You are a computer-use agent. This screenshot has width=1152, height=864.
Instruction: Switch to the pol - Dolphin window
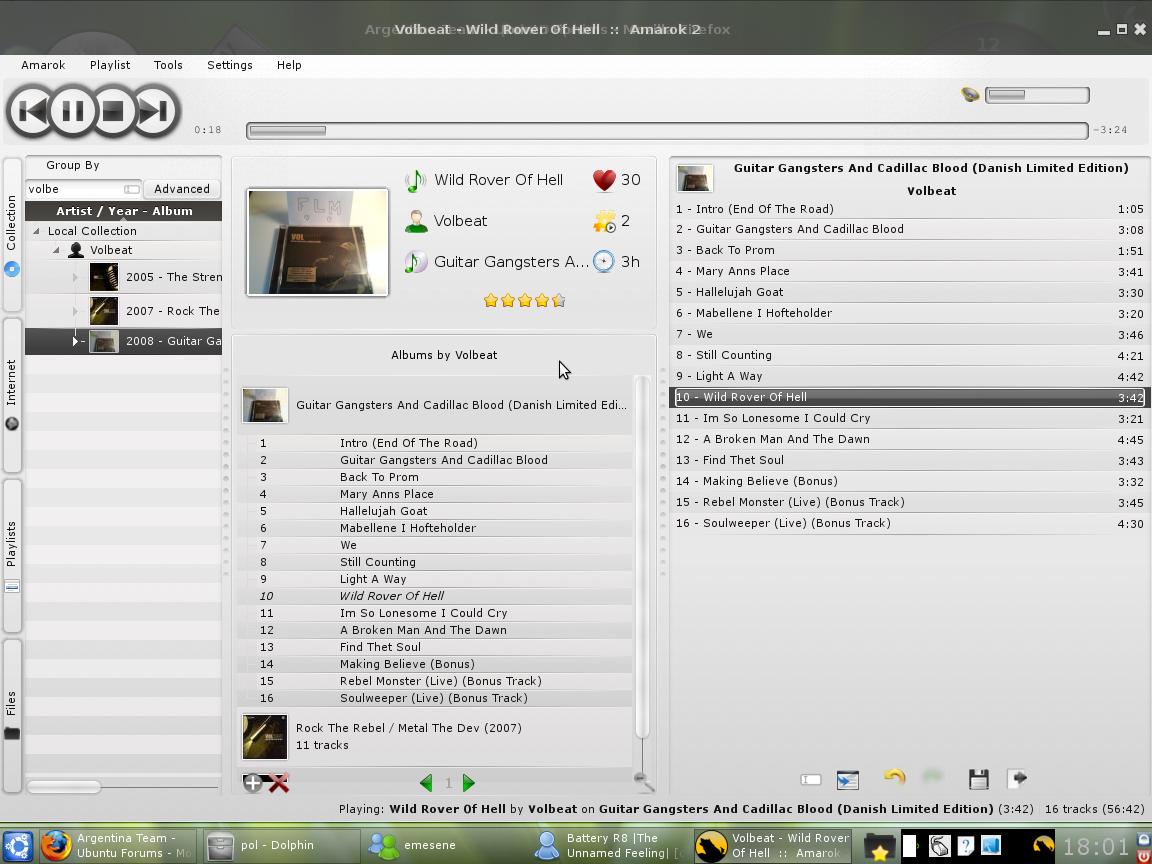click(x=281, y=846)
